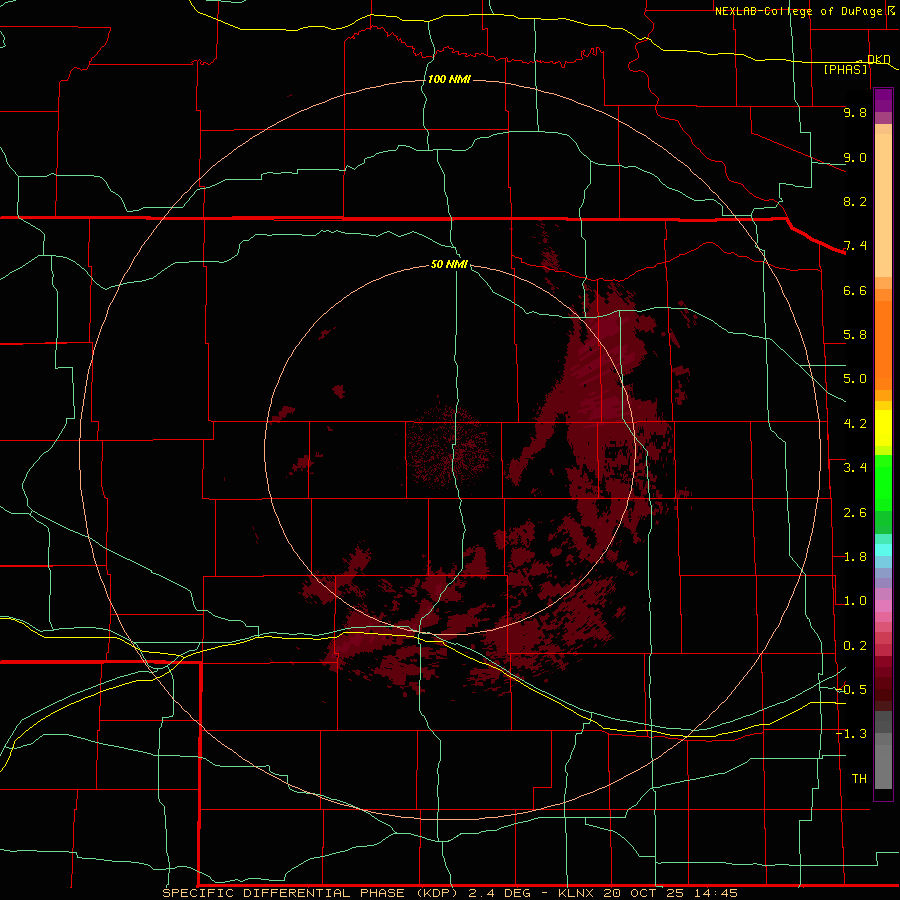Click the 7.4 value on the color scale

point(855,246)
